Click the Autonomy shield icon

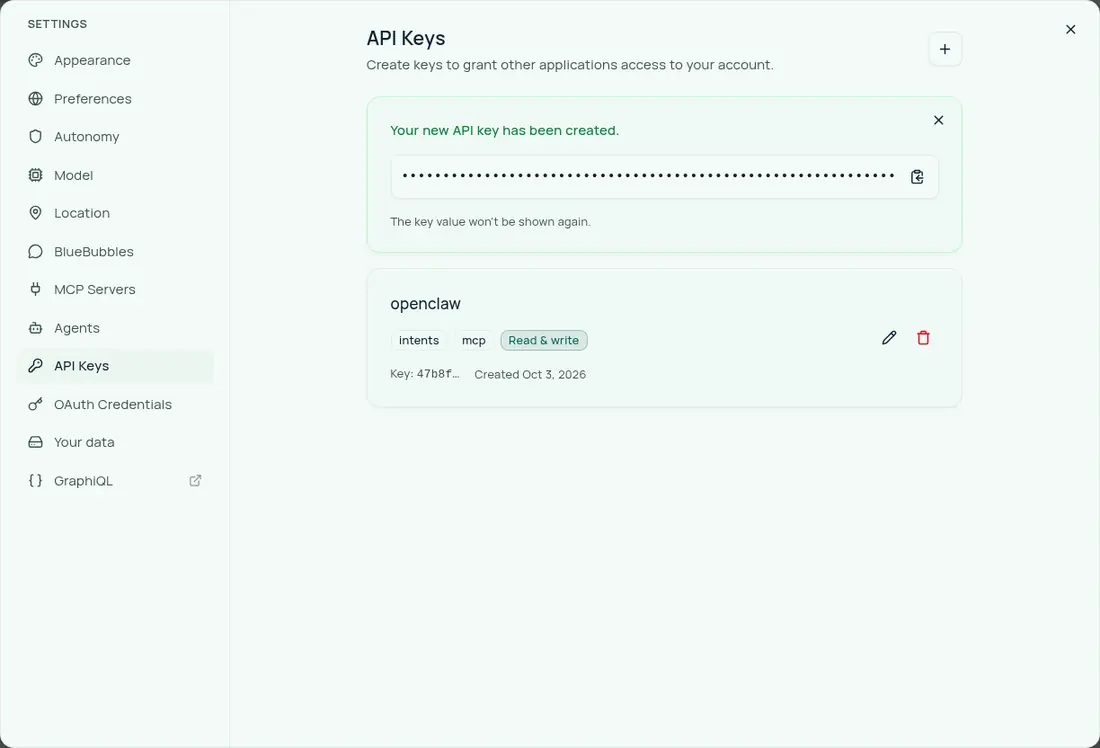35,137
